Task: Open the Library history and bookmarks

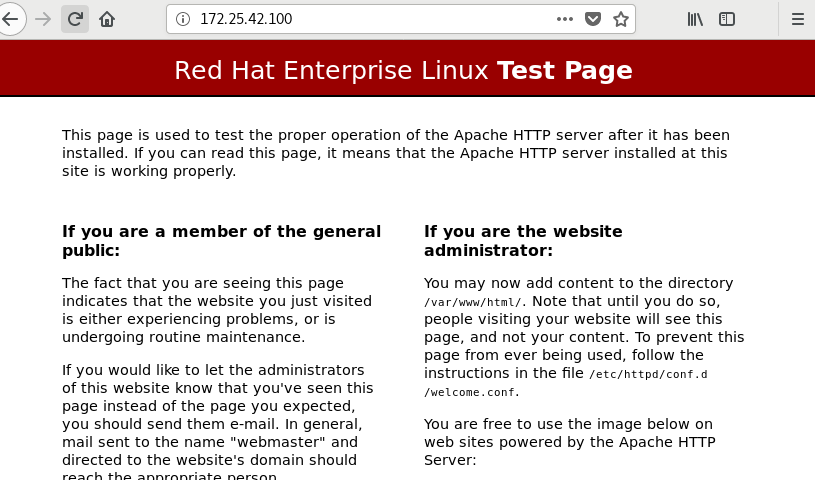Action: point(695,19)
